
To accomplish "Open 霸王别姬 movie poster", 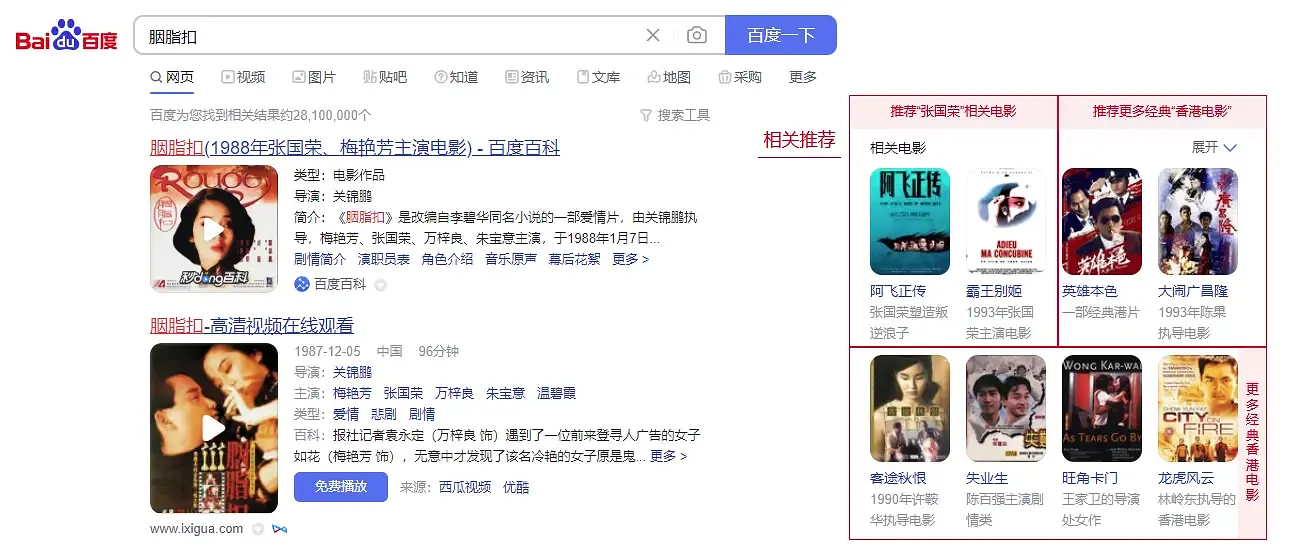I will pos(1006,221).
